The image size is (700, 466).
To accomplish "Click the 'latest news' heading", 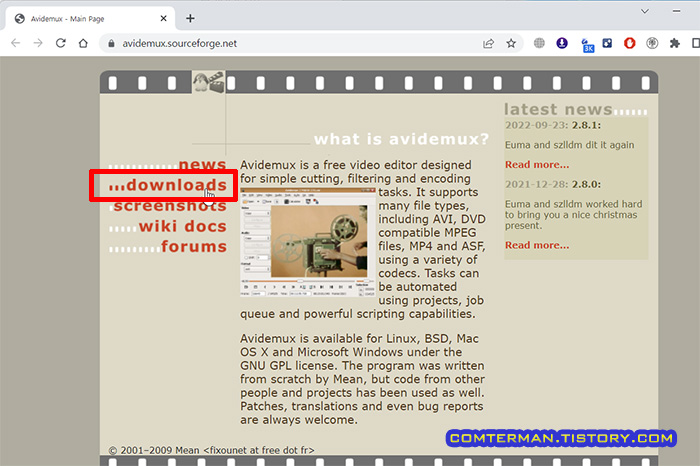I will coord(558,109).
